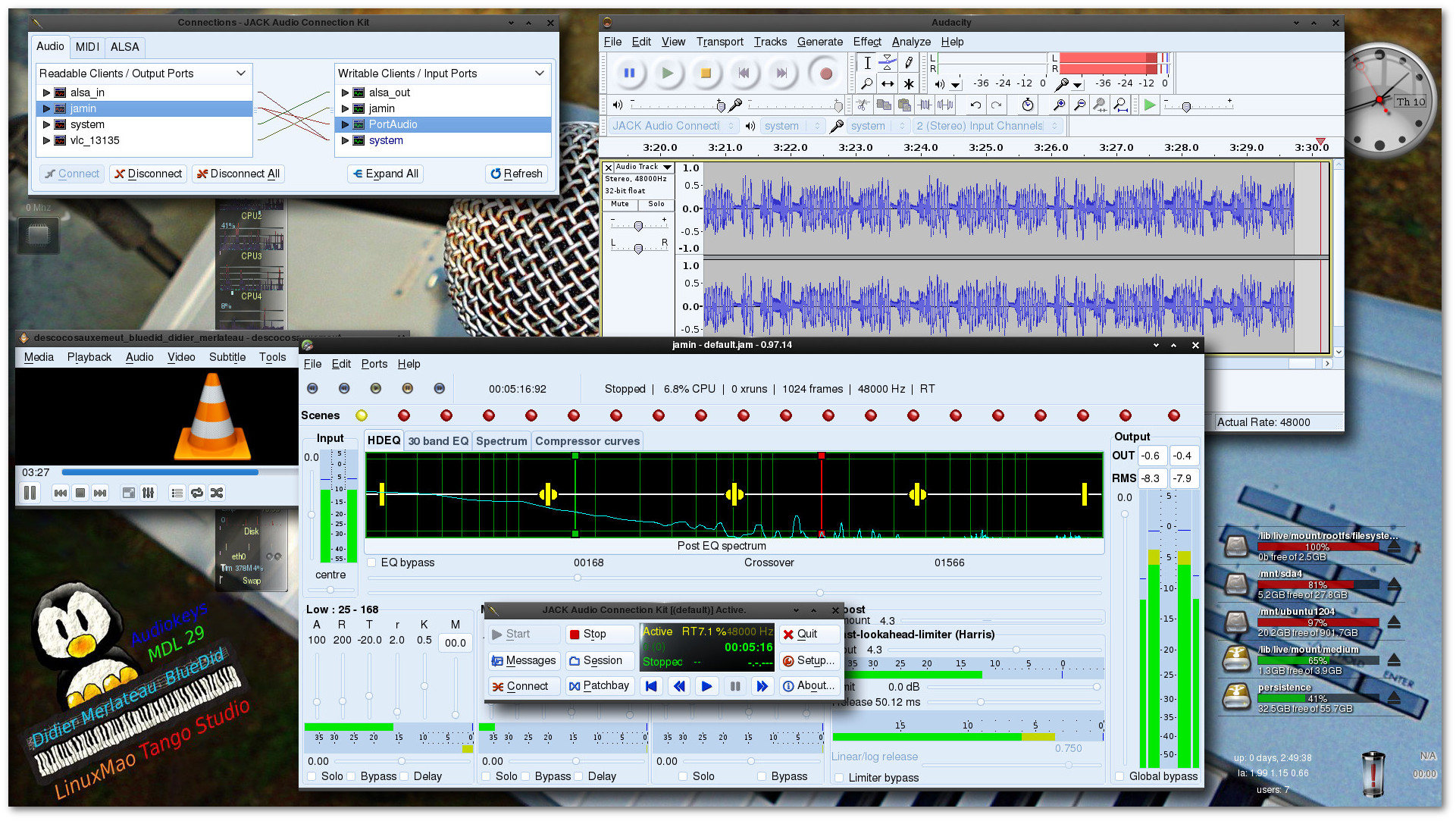Click the JACK transport play button
The height and width of the screenshot is (821, 1456).
click(x=706, y=687)
